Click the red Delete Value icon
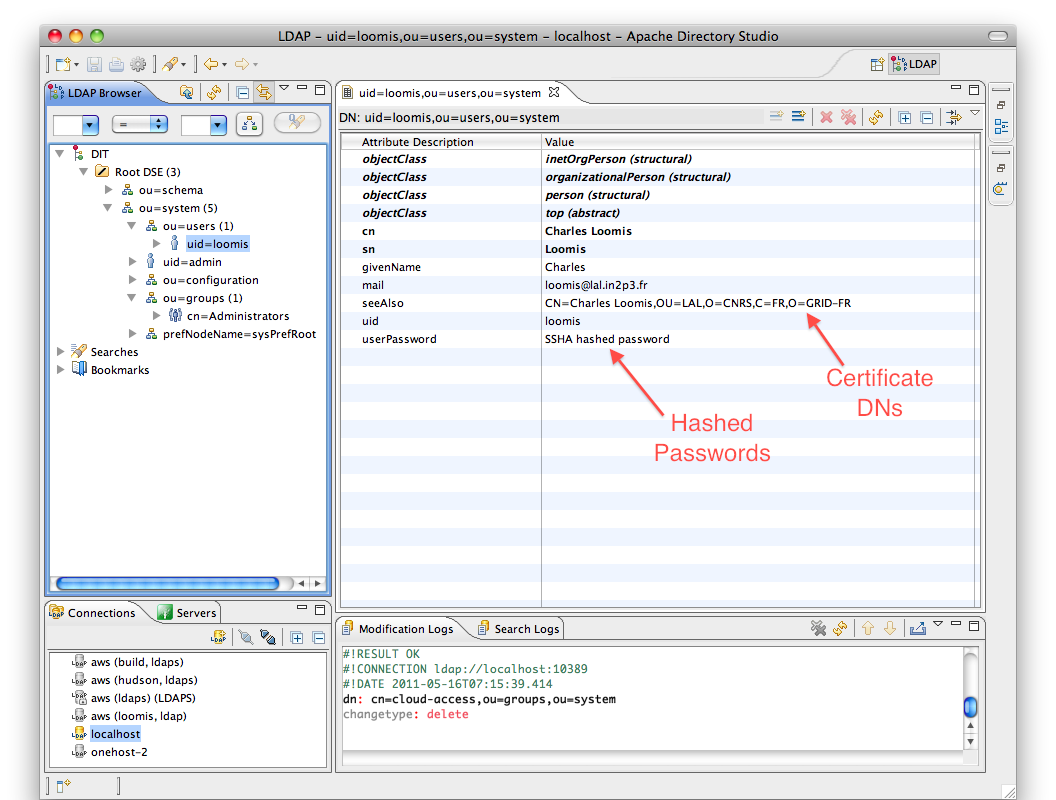Image resolution: width=1056 pixels, height=800 pixels. tap(826, 117)
